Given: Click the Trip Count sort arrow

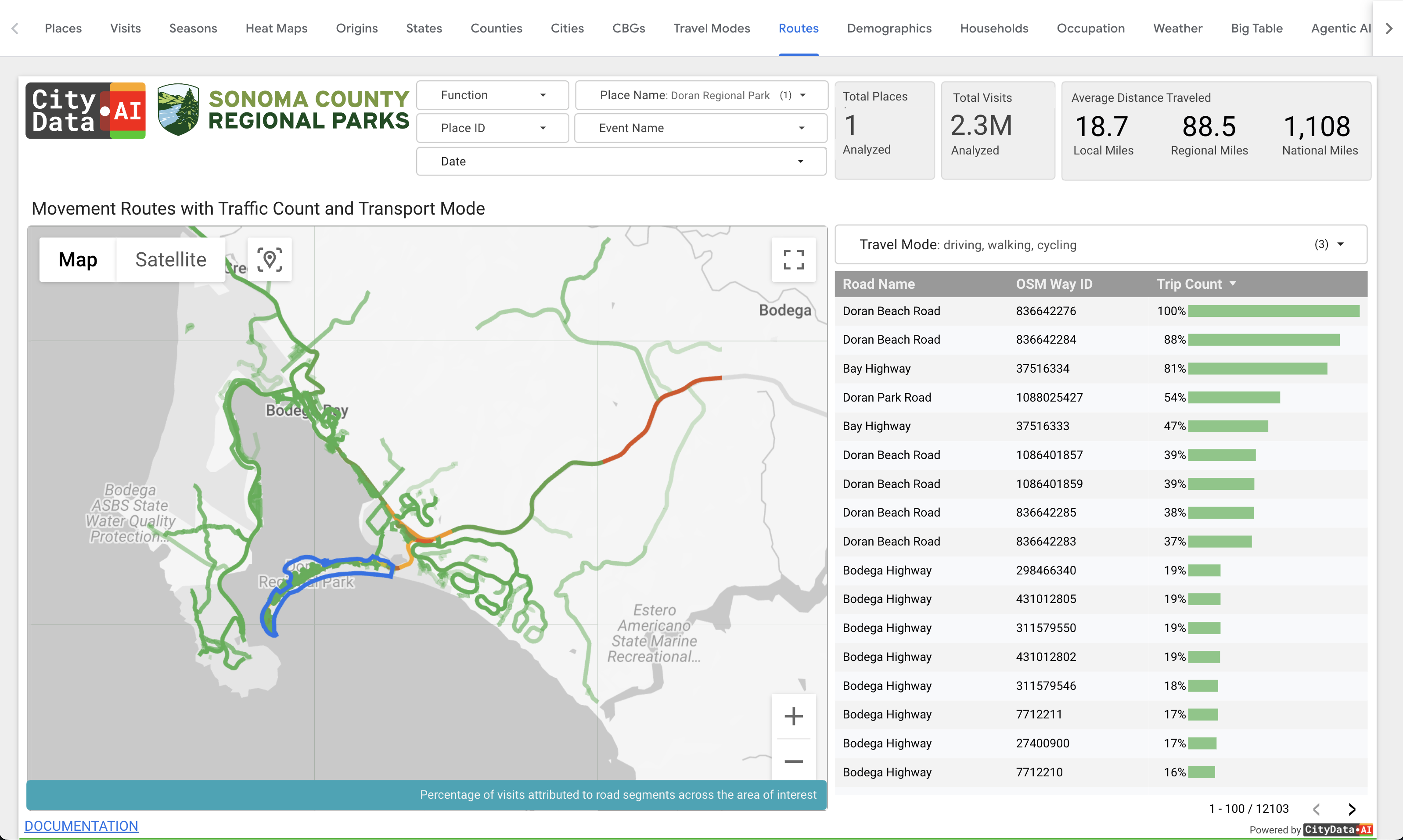Looking at the screenshot, I should 1233,284.
